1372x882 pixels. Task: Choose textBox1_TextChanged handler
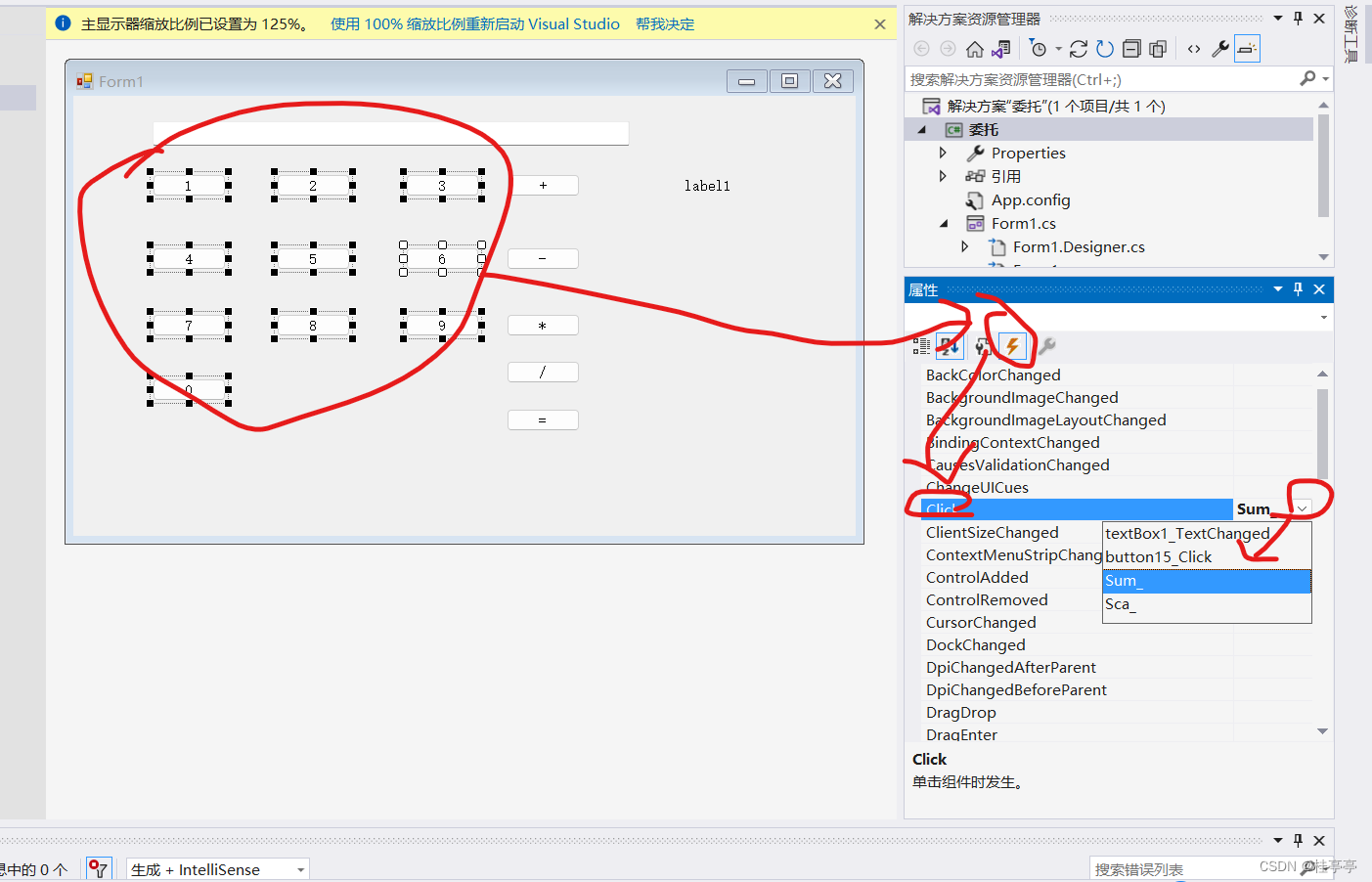1207,533
